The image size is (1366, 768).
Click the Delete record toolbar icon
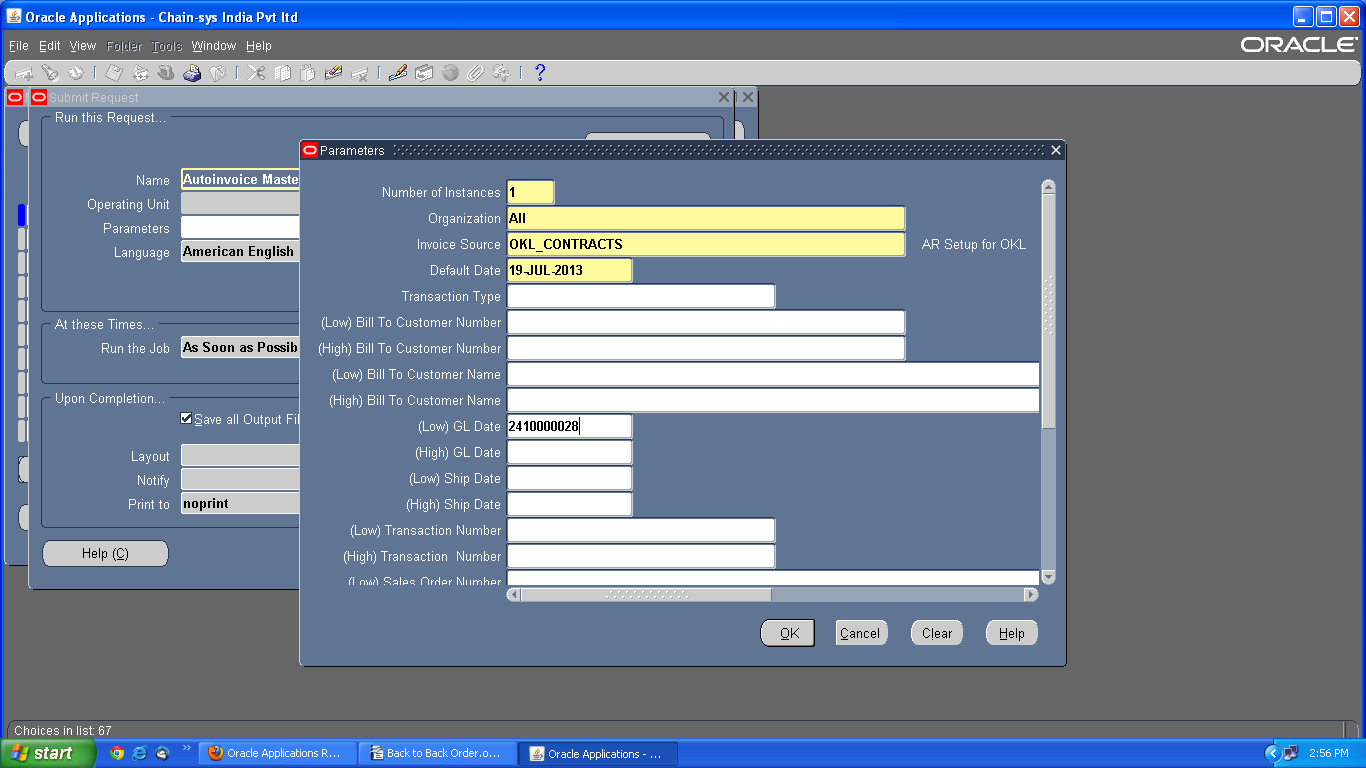point(360,73)
